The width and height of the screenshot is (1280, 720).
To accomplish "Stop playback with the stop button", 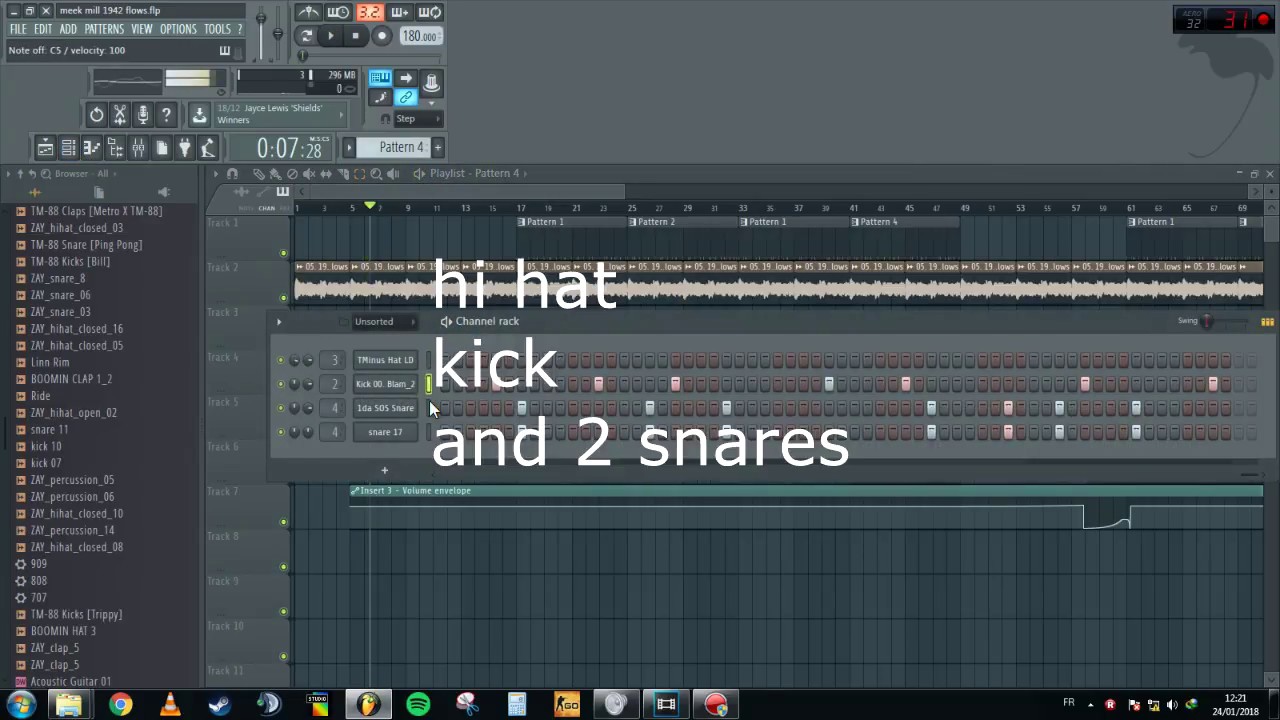I will [355, 36].
